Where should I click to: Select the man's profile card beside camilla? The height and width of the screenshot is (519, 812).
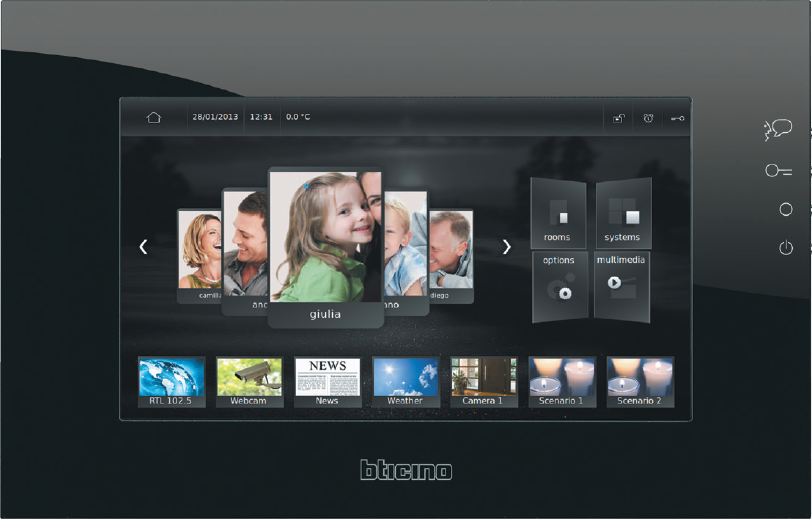tap(244, 251)
